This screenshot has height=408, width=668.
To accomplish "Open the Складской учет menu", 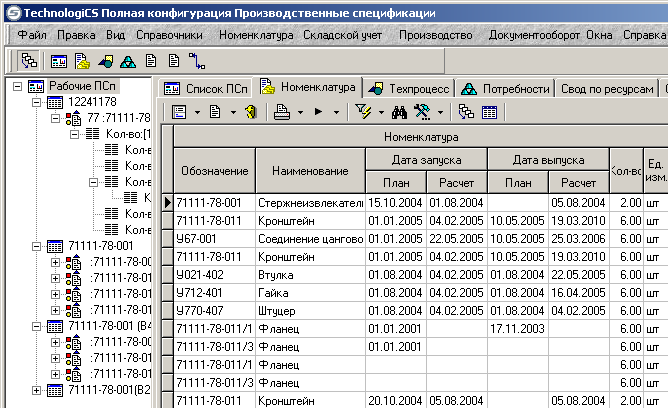I will pyautogui.click(x=344, y=35).
